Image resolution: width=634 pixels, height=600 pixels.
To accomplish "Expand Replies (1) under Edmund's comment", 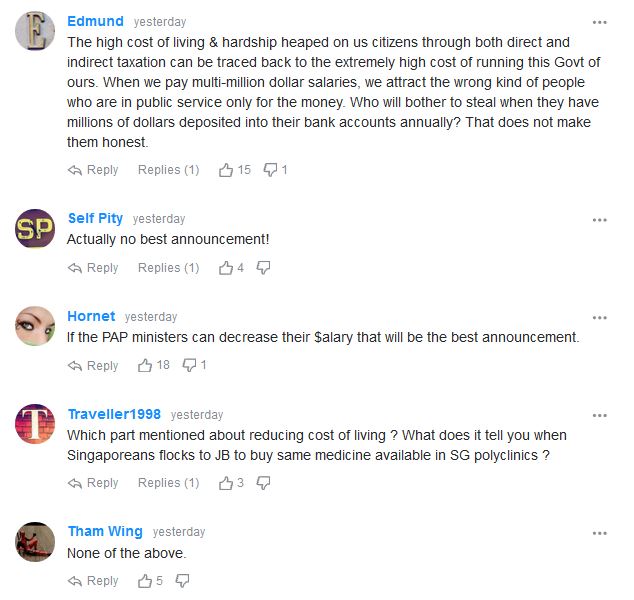I will [169, 170].
